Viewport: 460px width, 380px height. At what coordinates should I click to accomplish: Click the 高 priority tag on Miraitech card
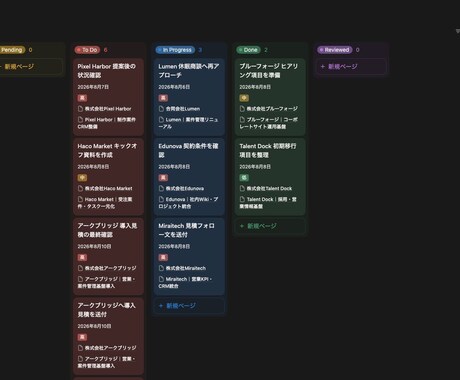point(163,257)
